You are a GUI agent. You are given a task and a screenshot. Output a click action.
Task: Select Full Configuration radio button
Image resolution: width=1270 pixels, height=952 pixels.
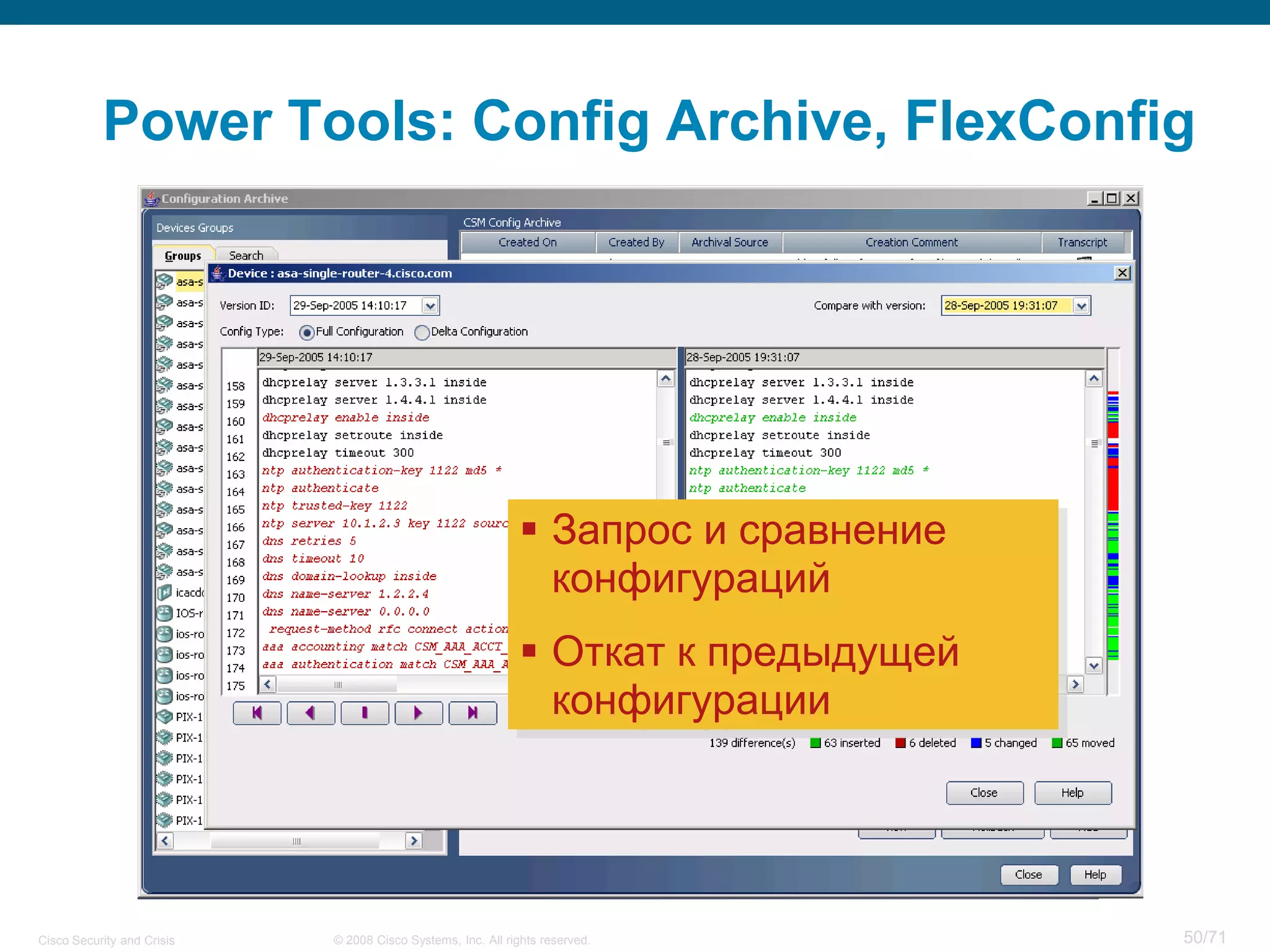click(x=306, y=332)
